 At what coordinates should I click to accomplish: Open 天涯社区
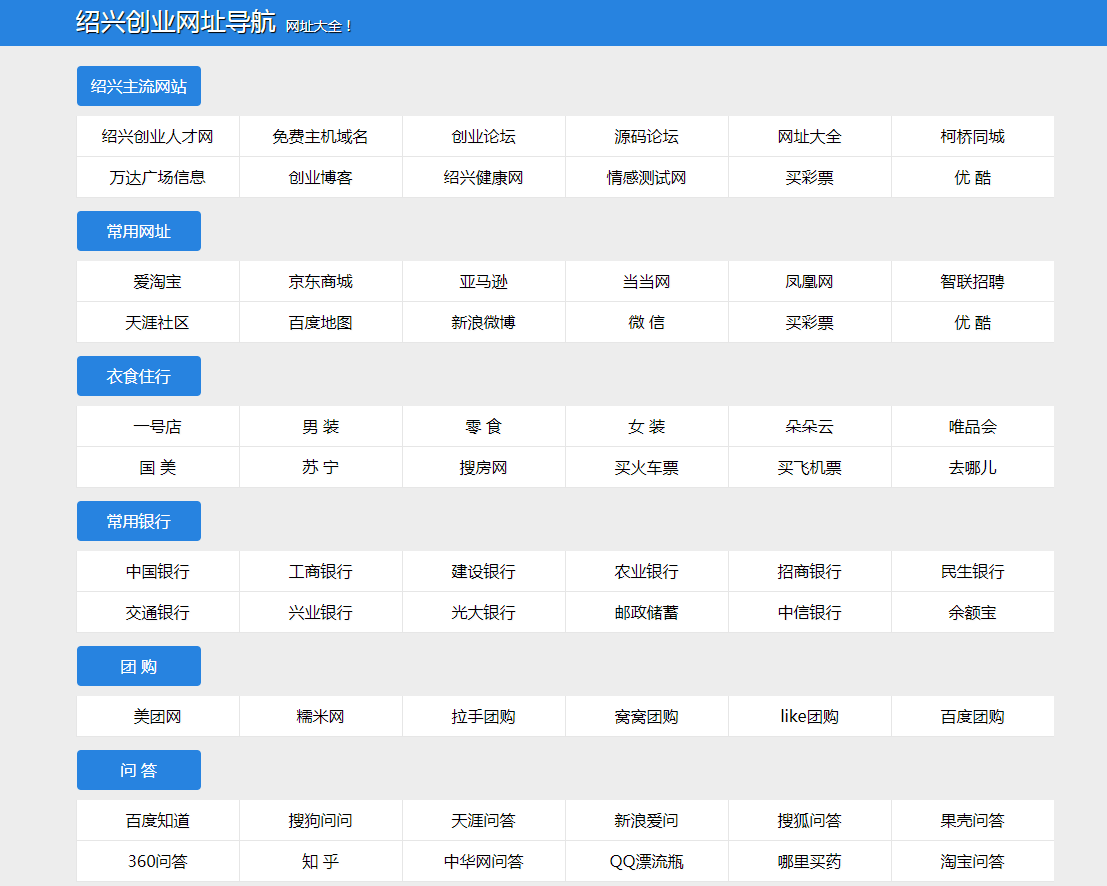pos(157,323)
